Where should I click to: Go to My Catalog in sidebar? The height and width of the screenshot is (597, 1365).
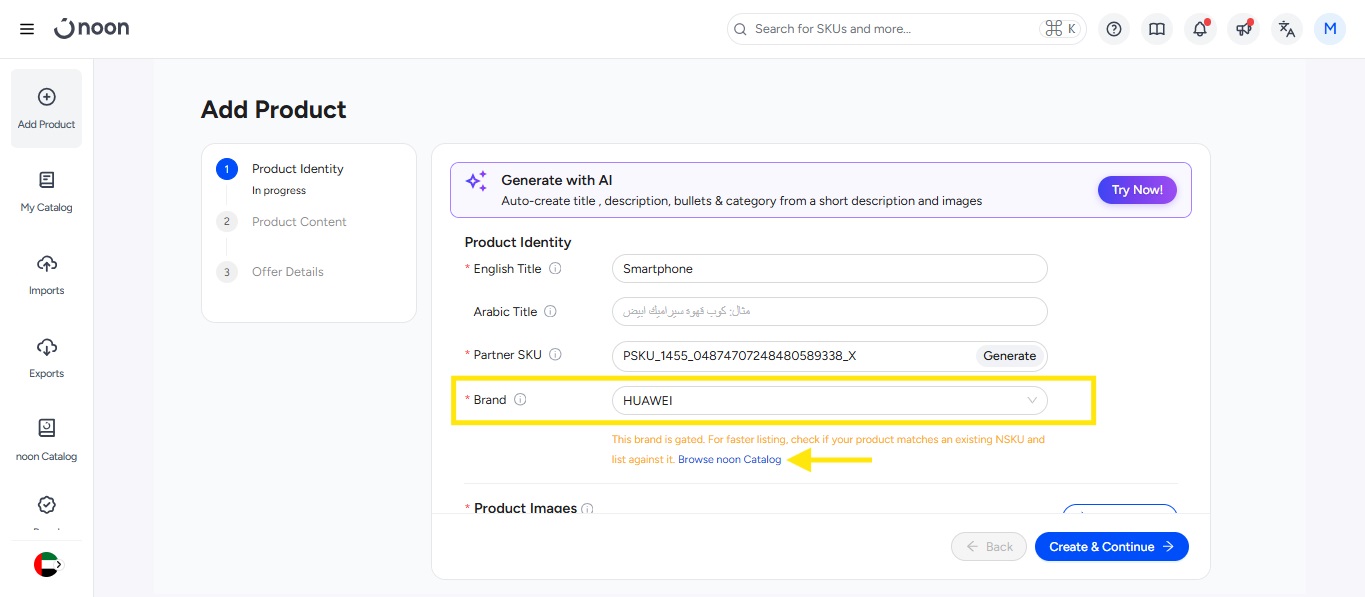[x=46, y=191]
